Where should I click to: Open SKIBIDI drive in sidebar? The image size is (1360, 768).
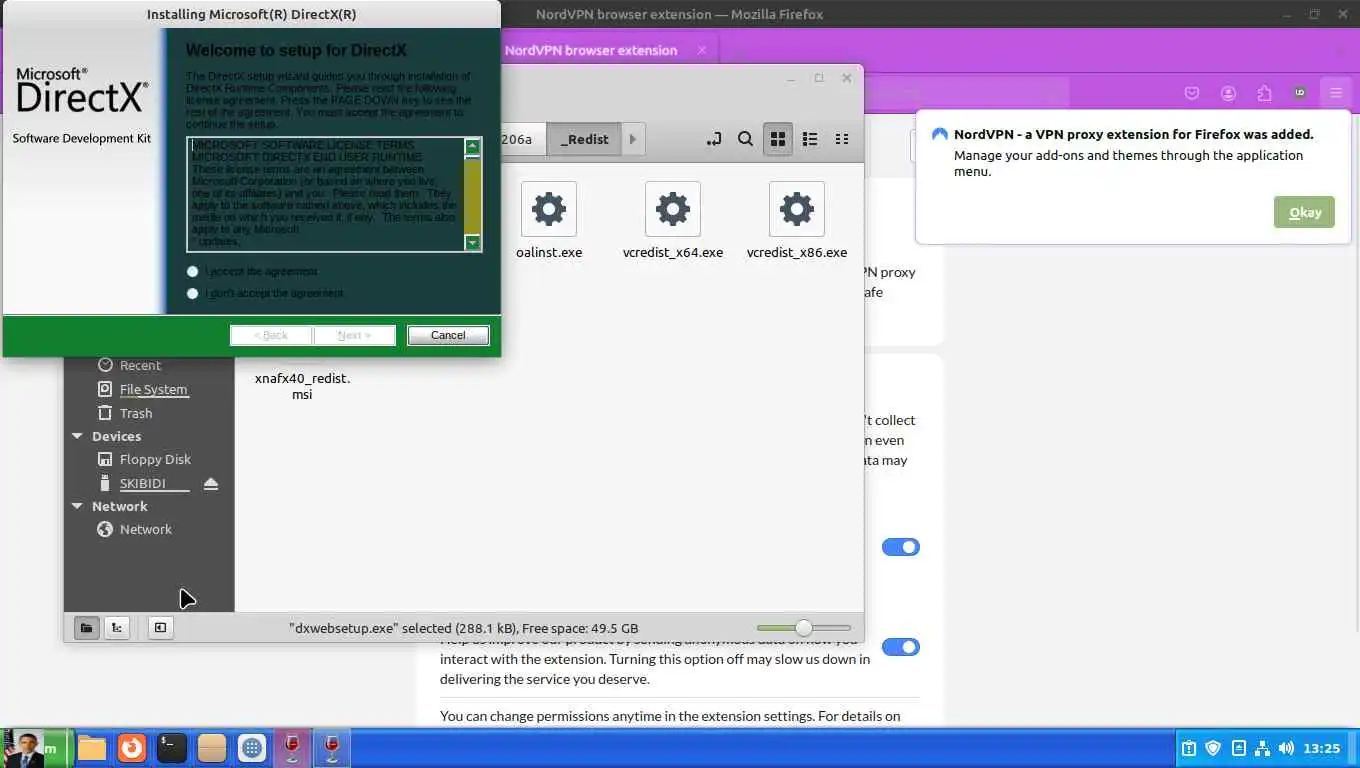[143, 483]
